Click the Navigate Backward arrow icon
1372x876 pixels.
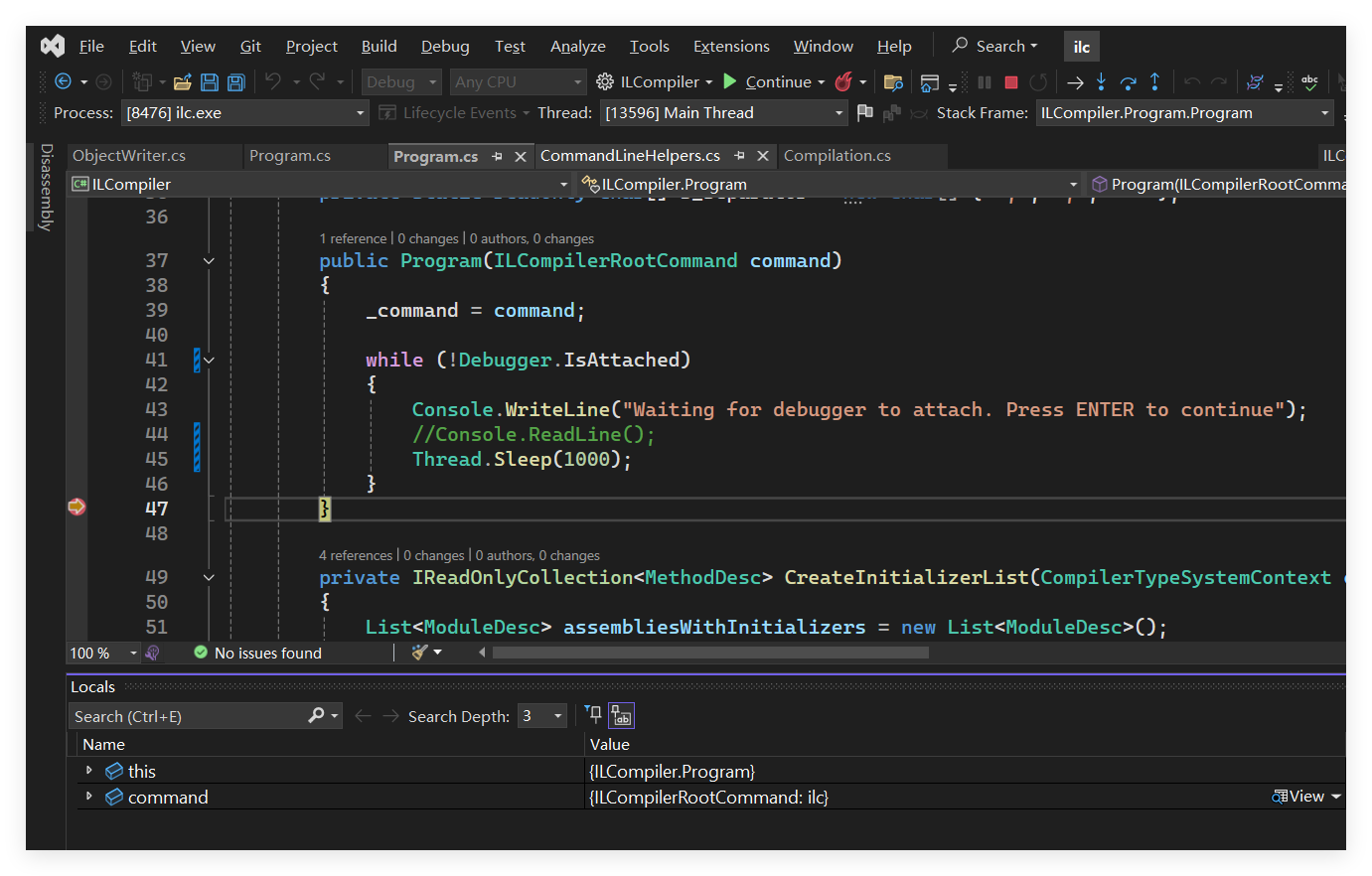tap(63, 81)
